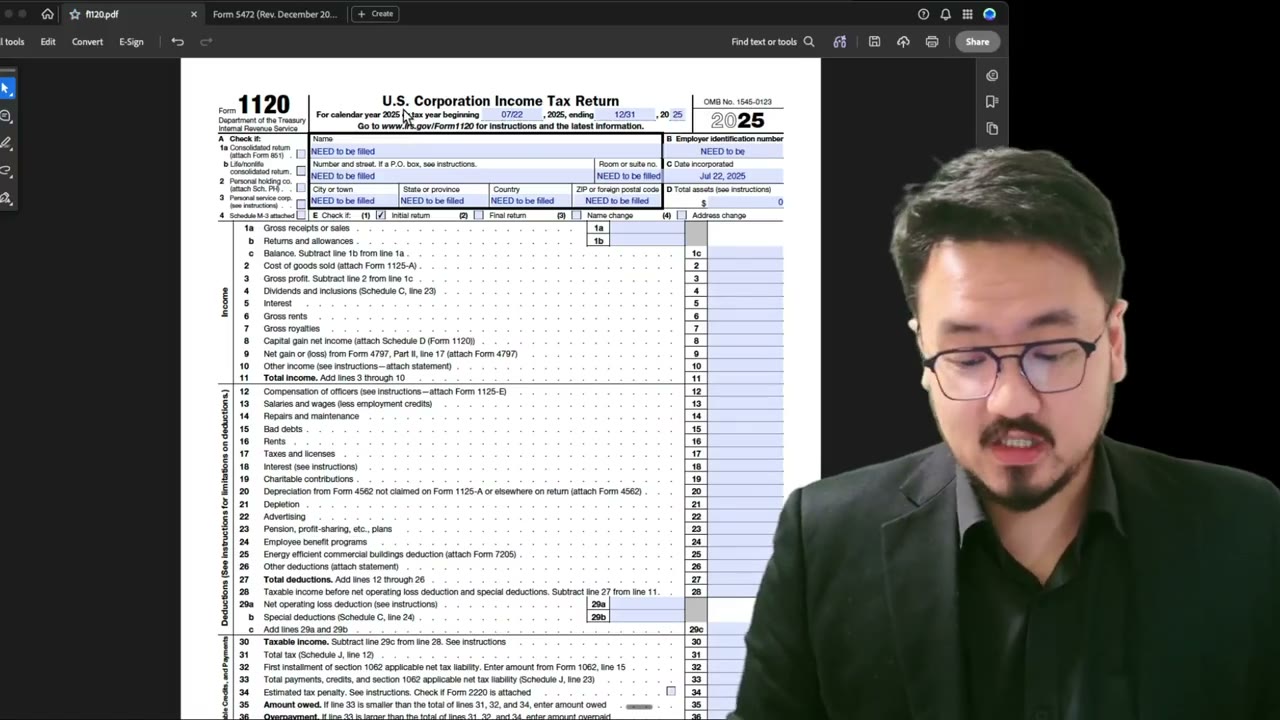
Task: Open the Bookmarks panel icon
Action: pos(992,102)
